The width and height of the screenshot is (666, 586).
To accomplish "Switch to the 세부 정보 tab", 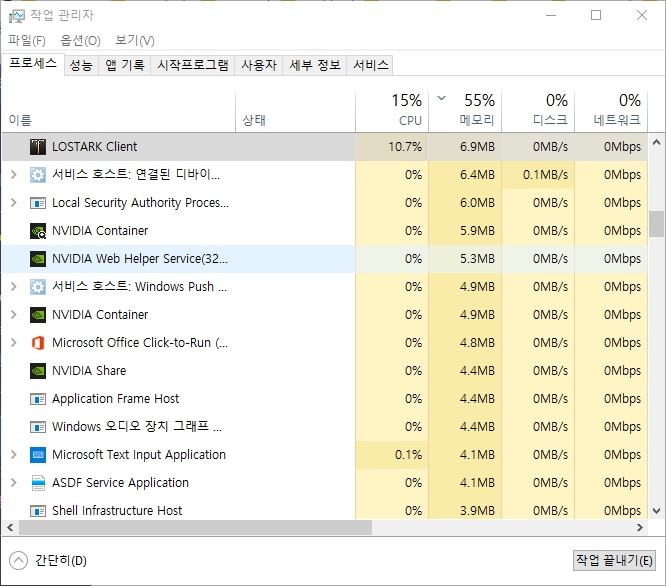I will [x=315, y=65].
